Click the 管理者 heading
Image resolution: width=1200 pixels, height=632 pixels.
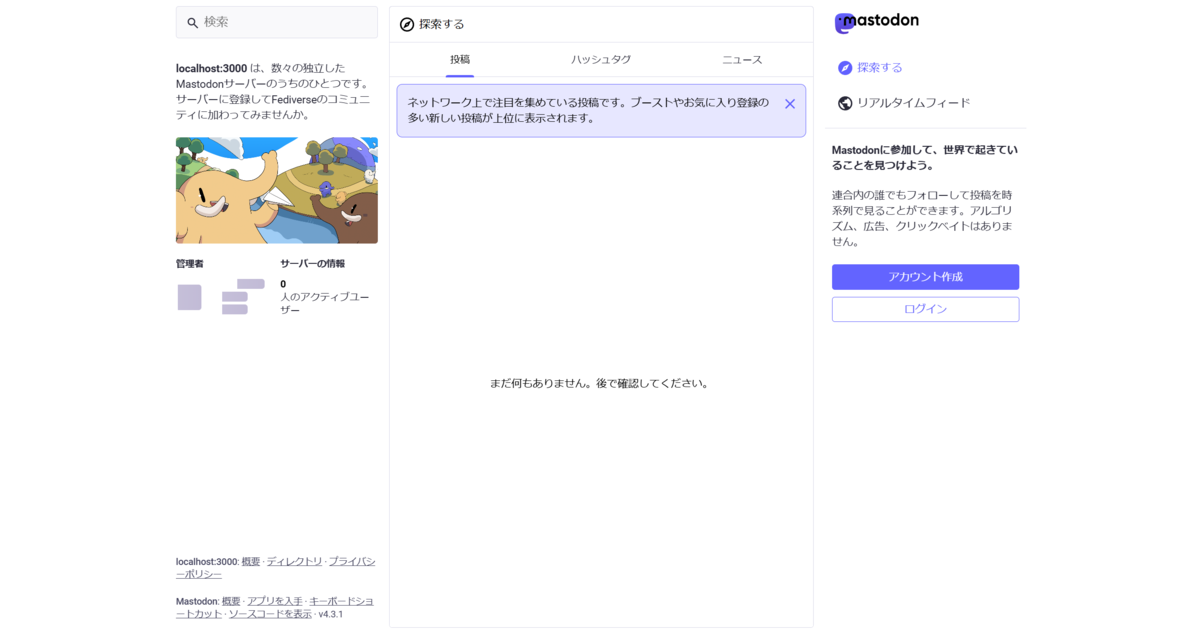(190, 264)
